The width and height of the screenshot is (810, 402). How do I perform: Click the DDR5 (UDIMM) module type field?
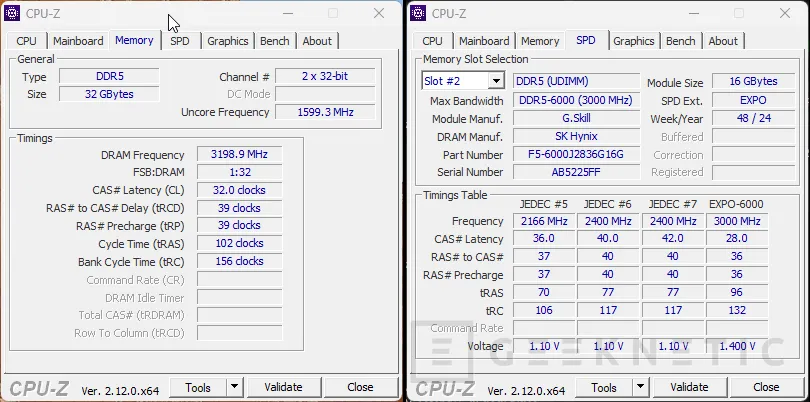tap(577, 81)
